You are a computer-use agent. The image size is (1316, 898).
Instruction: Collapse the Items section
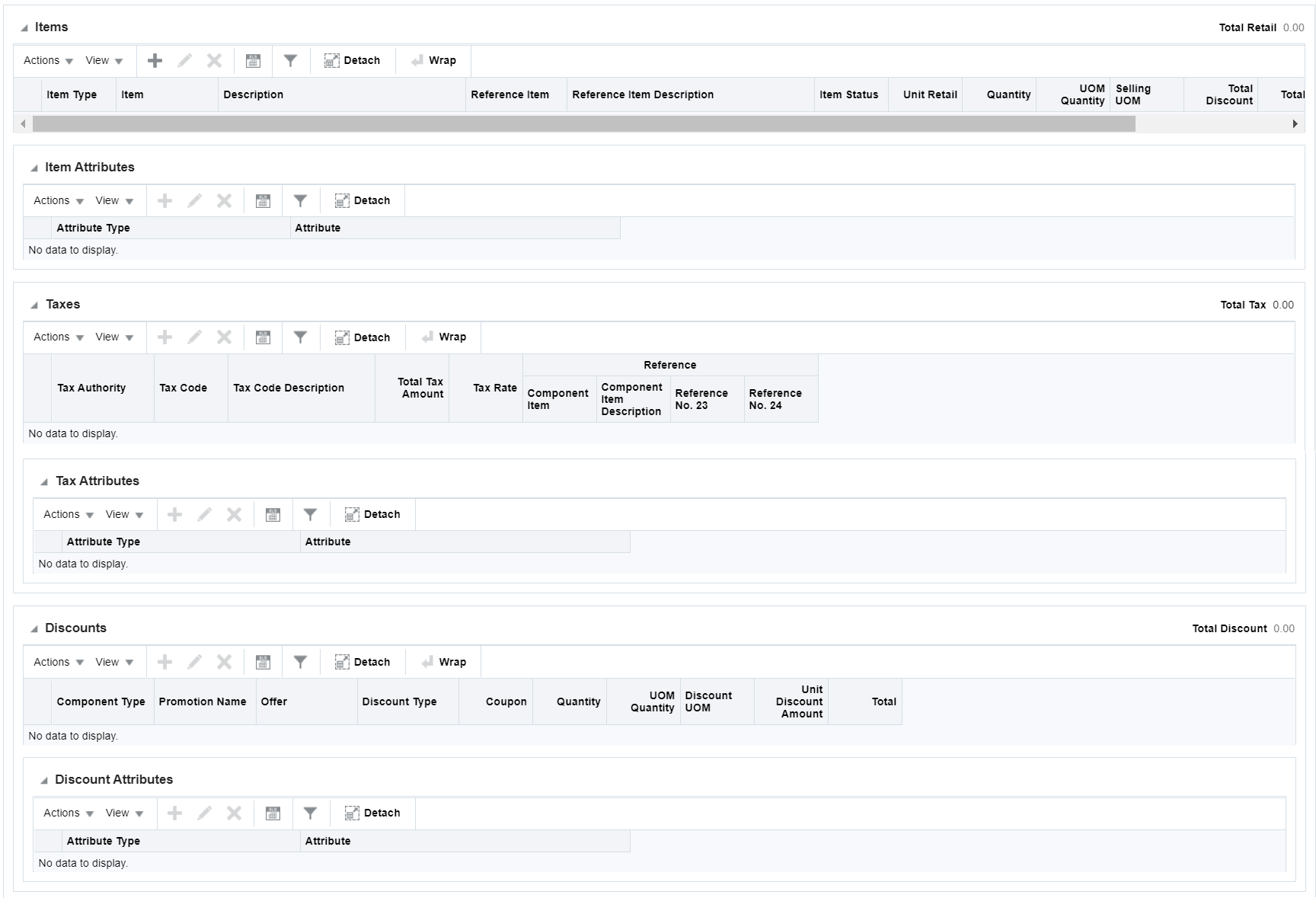[25, 27]
